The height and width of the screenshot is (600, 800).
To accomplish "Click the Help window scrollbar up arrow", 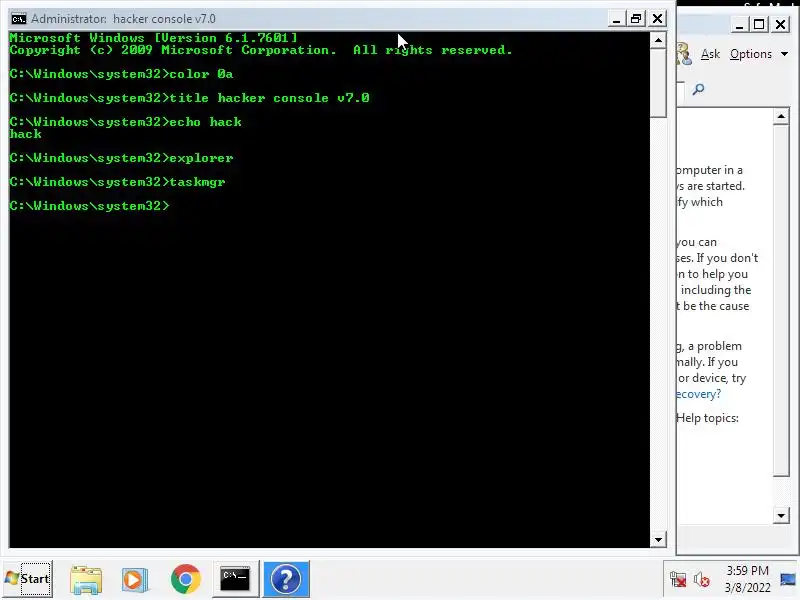I will pyautogui.click(x=781, y=117).
